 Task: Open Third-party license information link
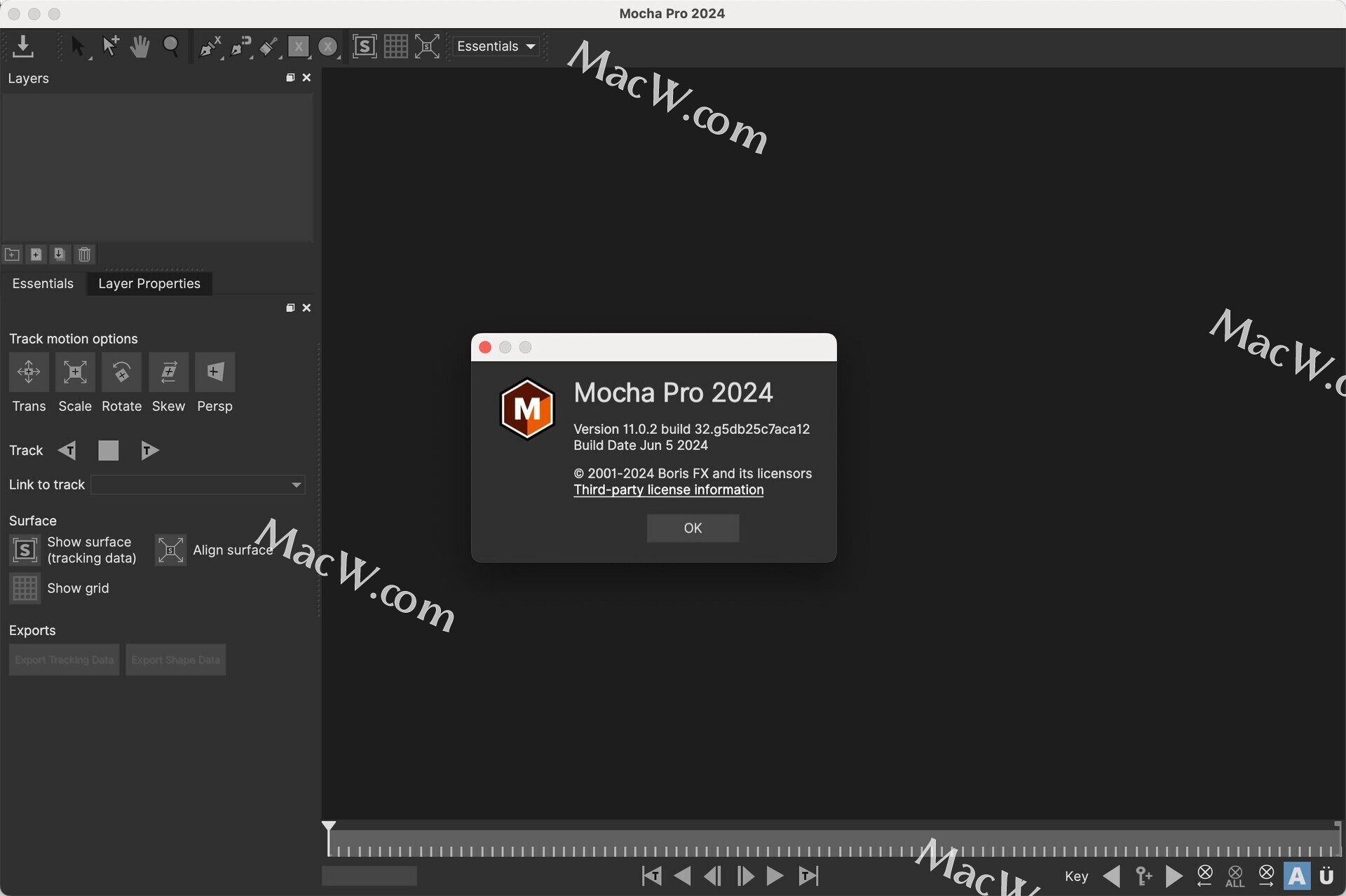click(668, 490)
